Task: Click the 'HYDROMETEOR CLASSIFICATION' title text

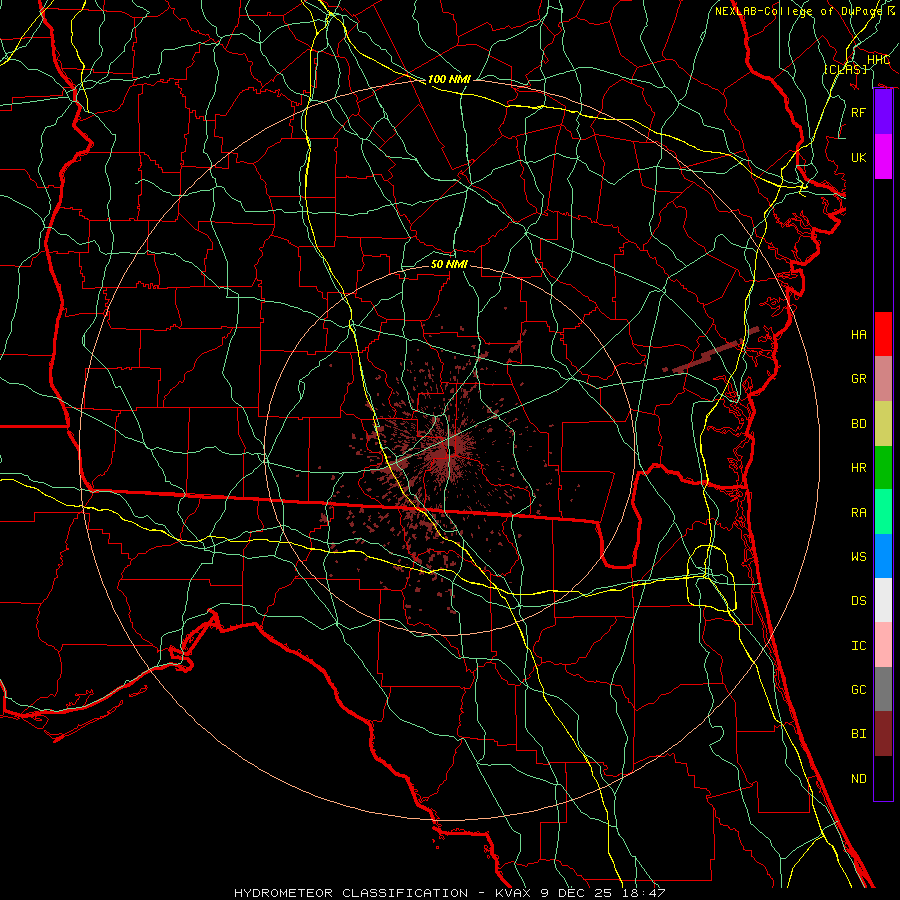Action: [x=351, y=893]
